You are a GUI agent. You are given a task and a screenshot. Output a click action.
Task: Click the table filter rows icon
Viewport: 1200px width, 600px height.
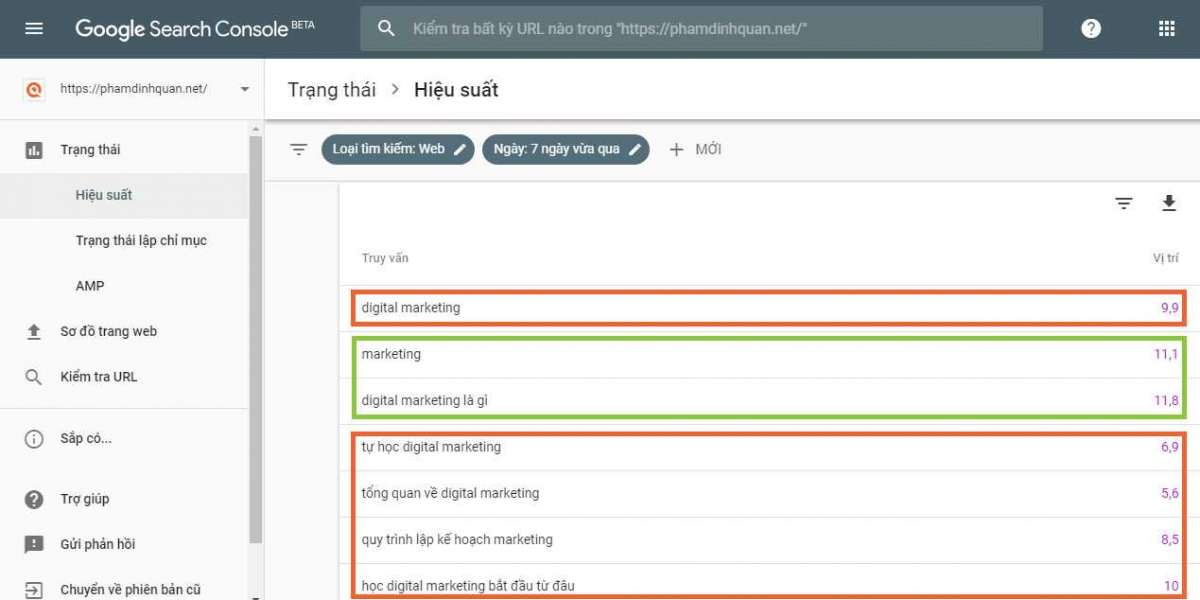pyautogui.click(x=1124, y=204)
